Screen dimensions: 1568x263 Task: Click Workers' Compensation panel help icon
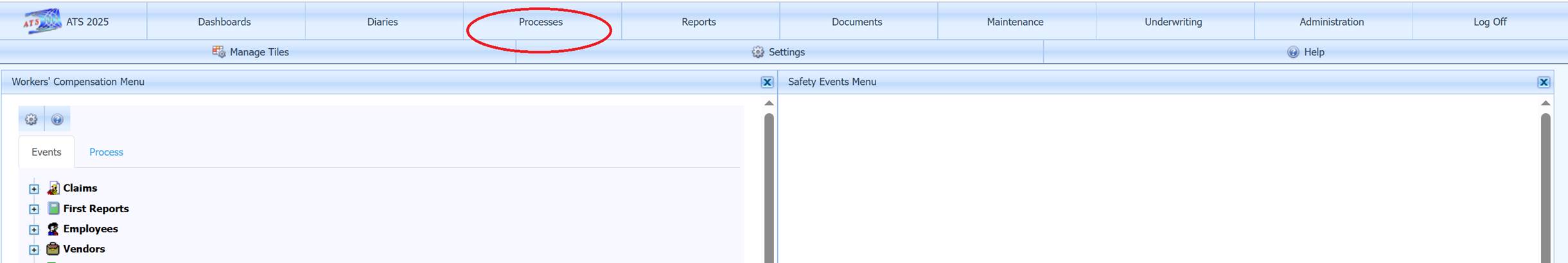pyautogui.click(x=57, y=120)
